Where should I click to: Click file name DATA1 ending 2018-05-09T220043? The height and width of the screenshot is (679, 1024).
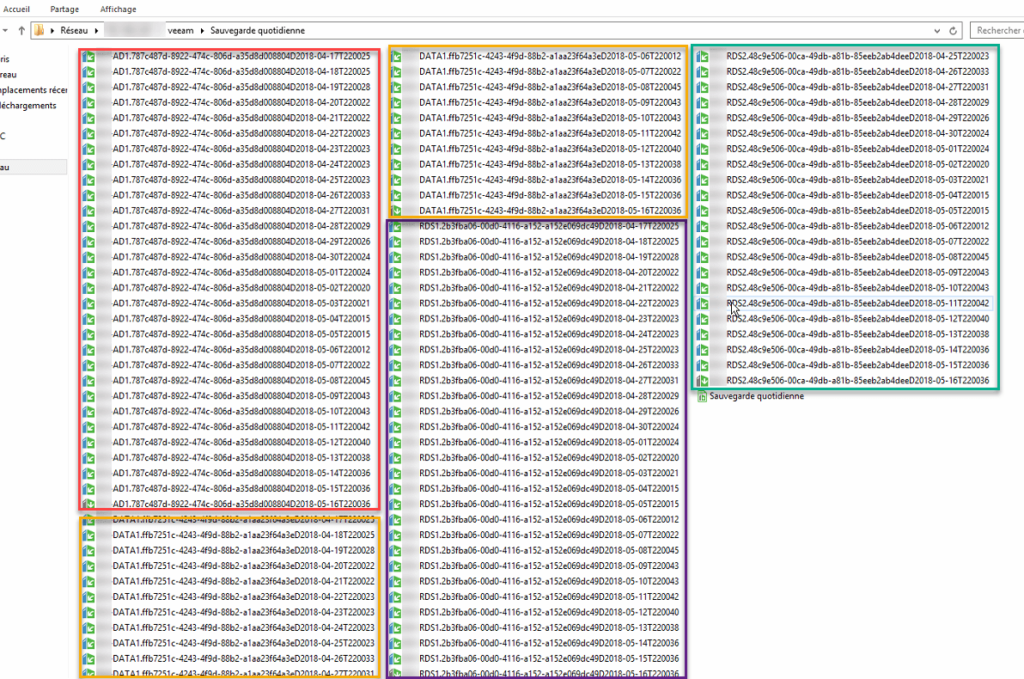(550, 103)
